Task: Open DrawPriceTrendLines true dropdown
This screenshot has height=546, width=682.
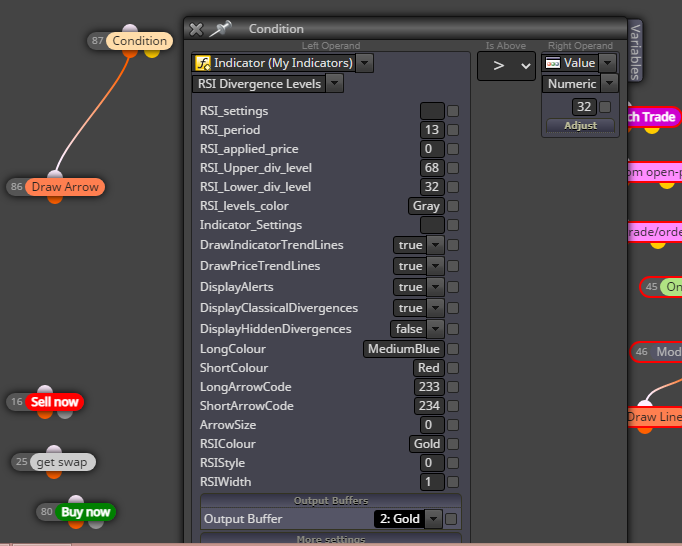Action: [x=435, y=266]
